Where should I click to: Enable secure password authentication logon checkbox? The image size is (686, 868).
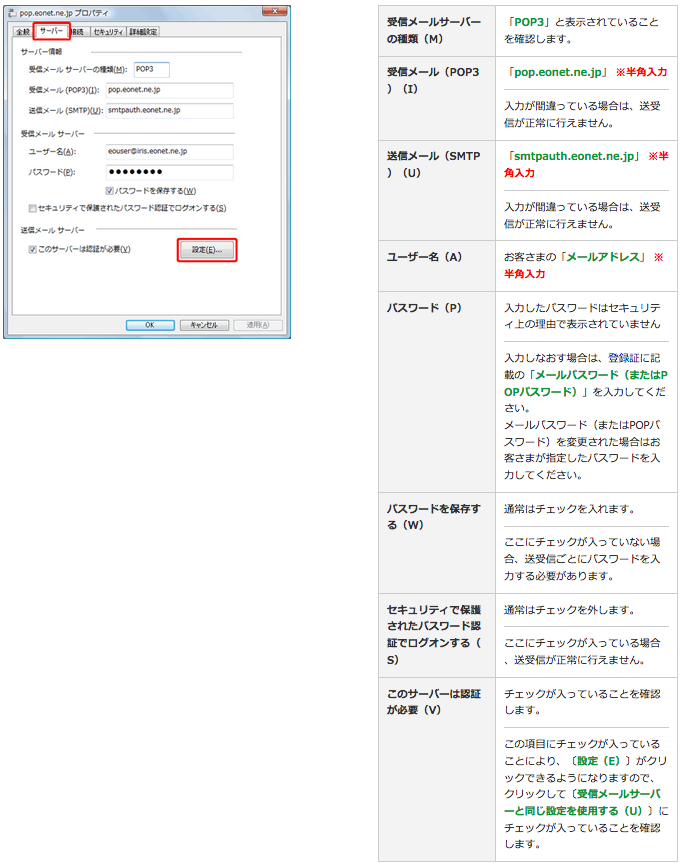point(33,208)
